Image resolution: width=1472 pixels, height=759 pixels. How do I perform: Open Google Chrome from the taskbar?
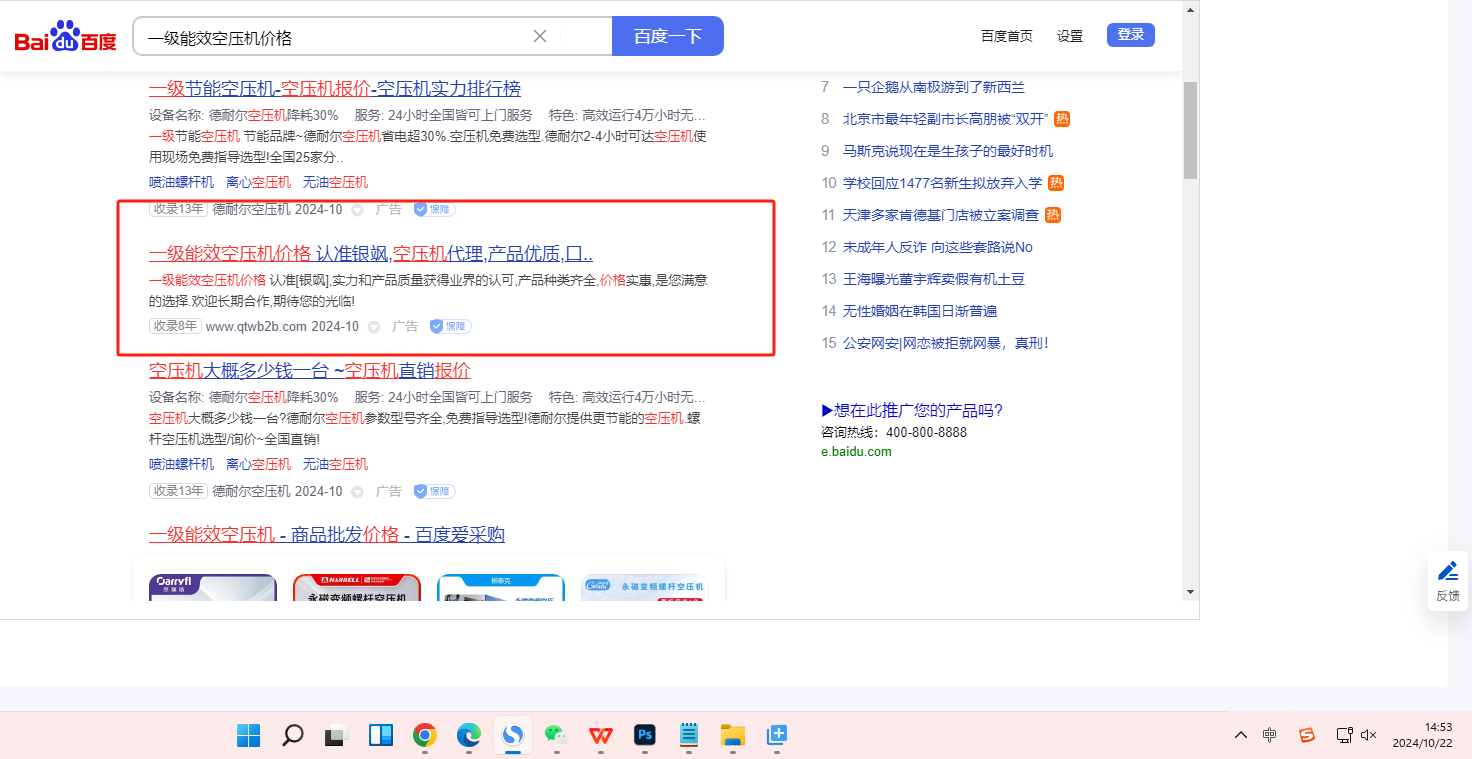pos(425,736)
